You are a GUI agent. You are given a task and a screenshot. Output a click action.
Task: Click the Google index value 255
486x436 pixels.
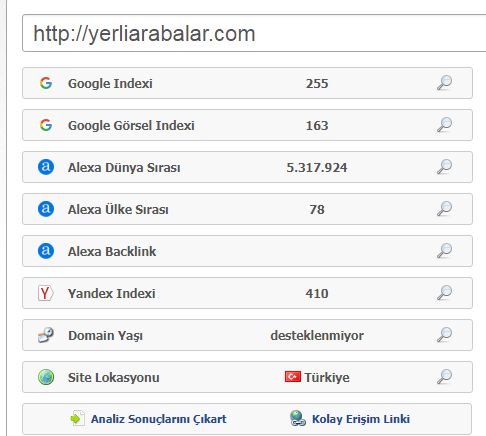coord(317,84)
